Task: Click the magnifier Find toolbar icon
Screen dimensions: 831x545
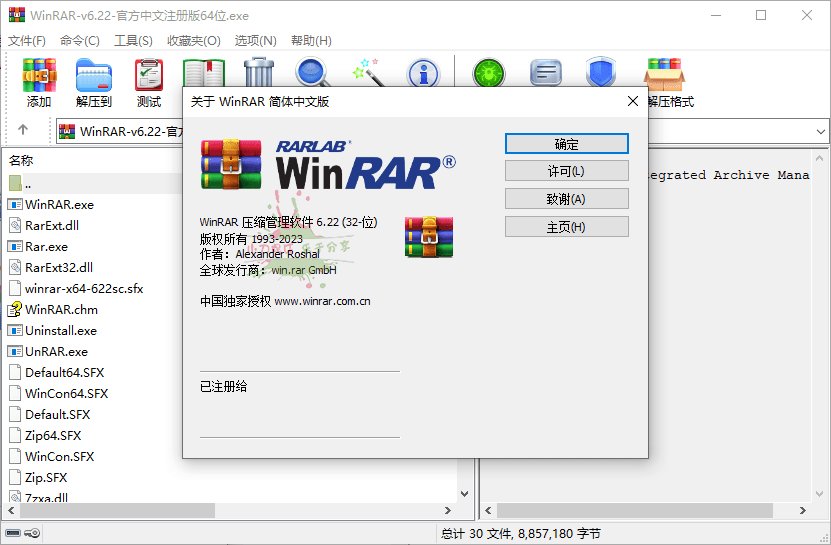Action: (313, 72)
